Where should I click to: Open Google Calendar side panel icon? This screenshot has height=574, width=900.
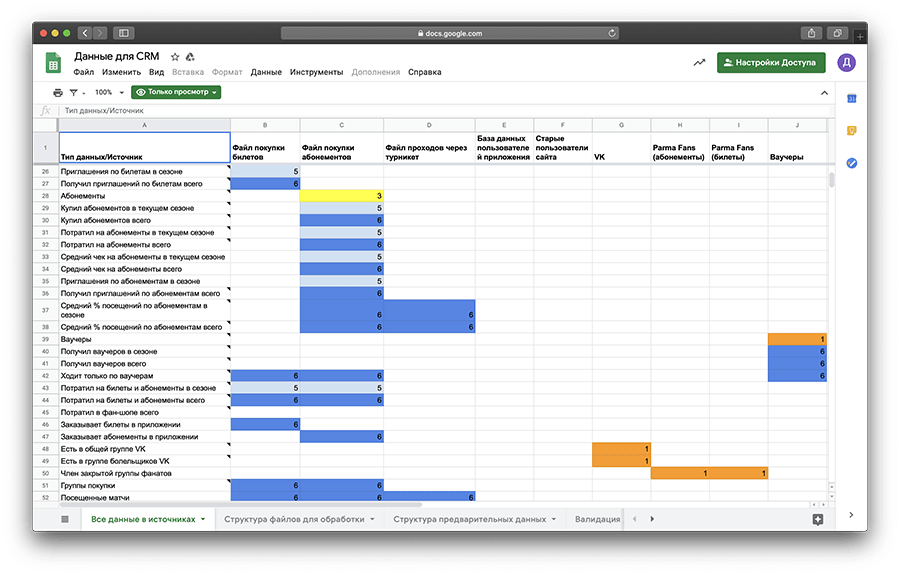pyautogui.click(x=852, y=98)
